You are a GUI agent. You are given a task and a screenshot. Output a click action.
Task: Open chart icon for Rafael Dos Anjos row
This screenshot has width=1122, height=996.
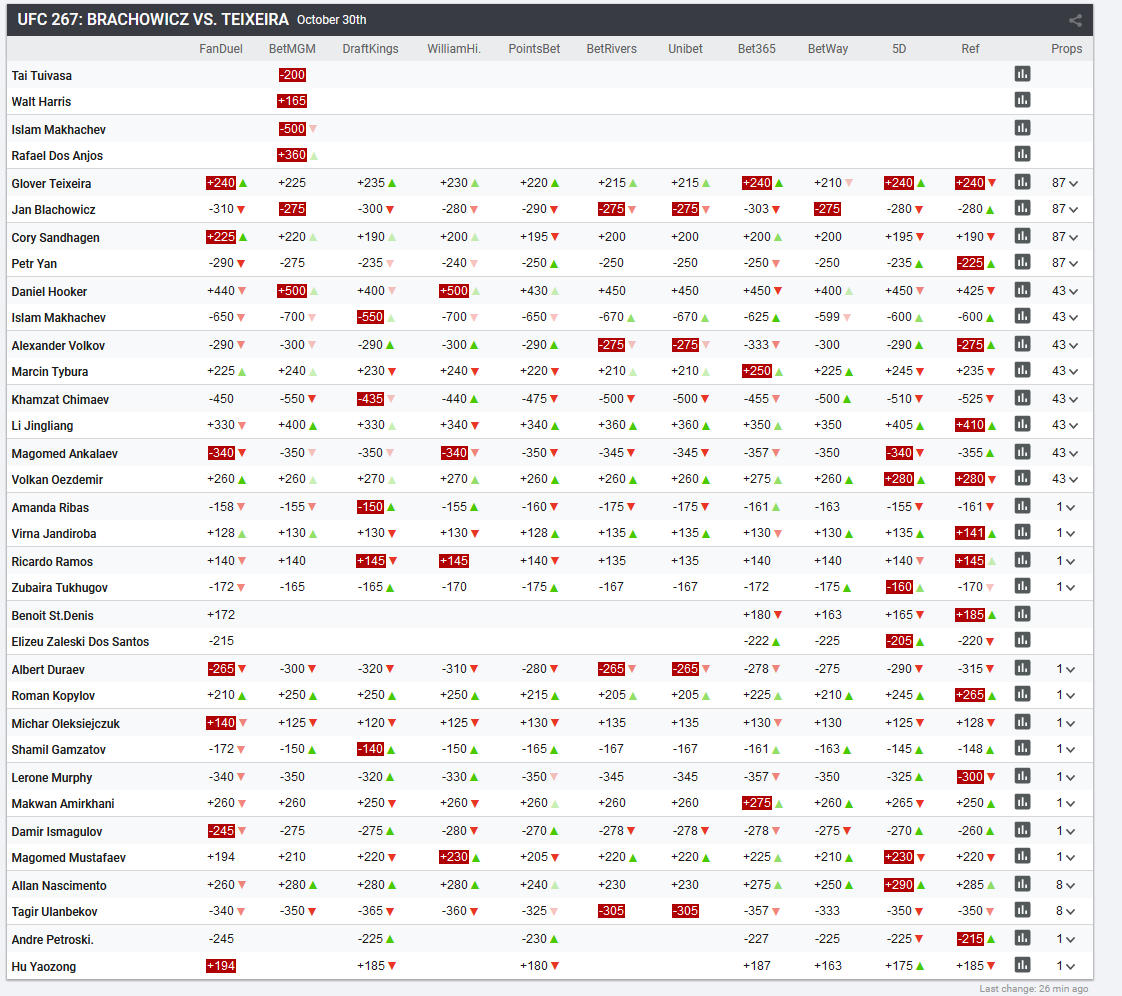coord(1023,154)
